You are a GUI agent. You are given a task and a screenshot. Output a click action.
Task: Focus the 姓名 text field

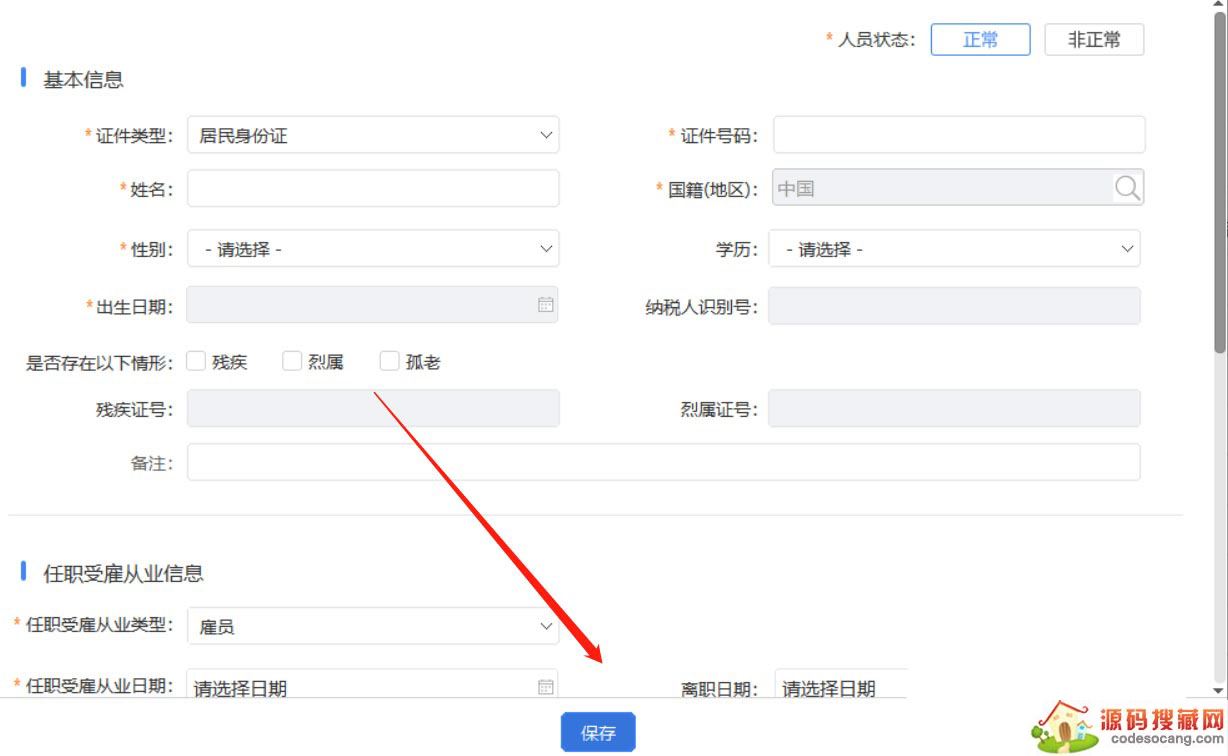[x=373, y=188]
